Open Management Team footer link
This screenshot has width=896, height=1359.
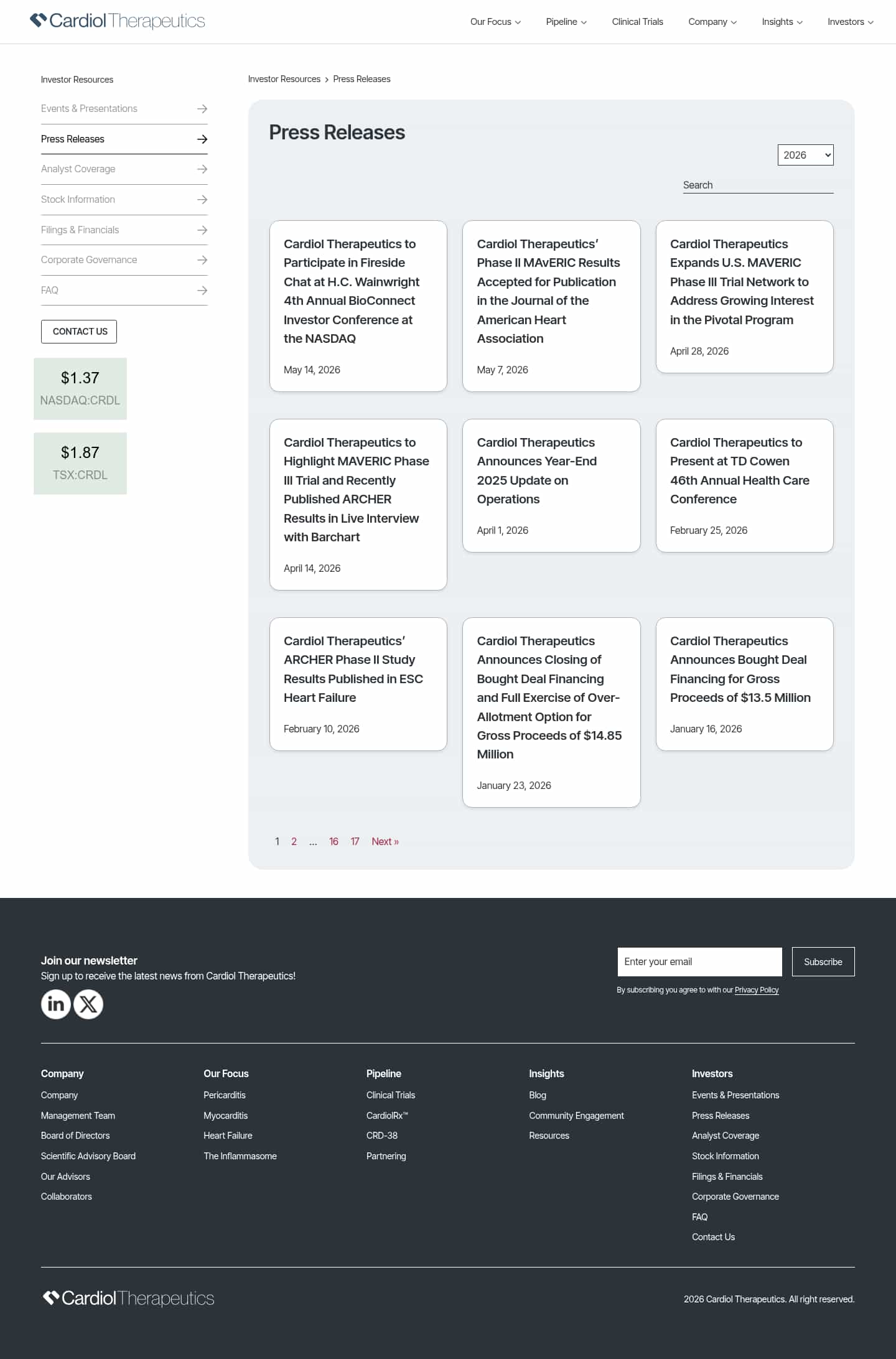78,1116
